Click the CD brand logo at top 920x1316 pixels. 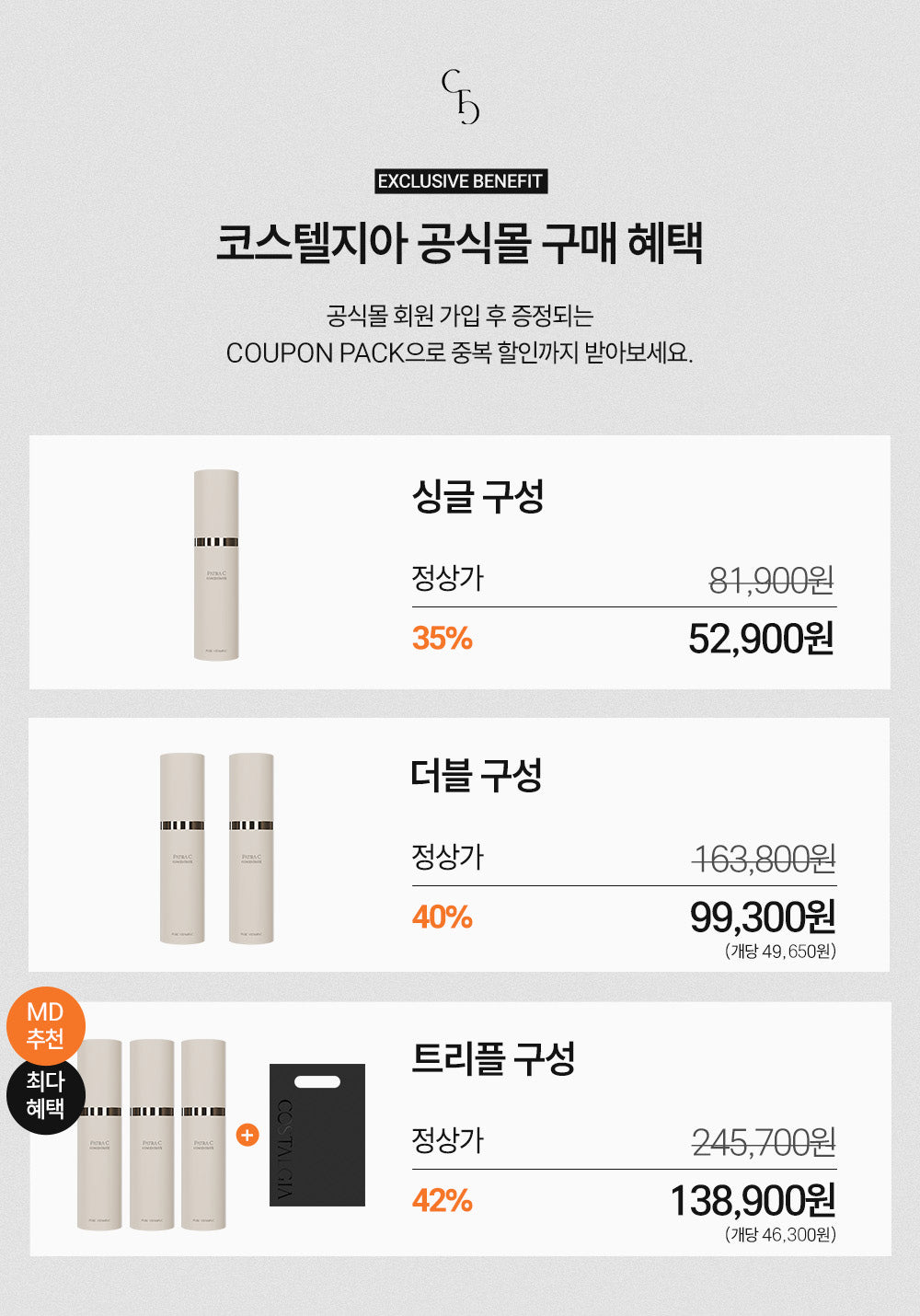460,97
